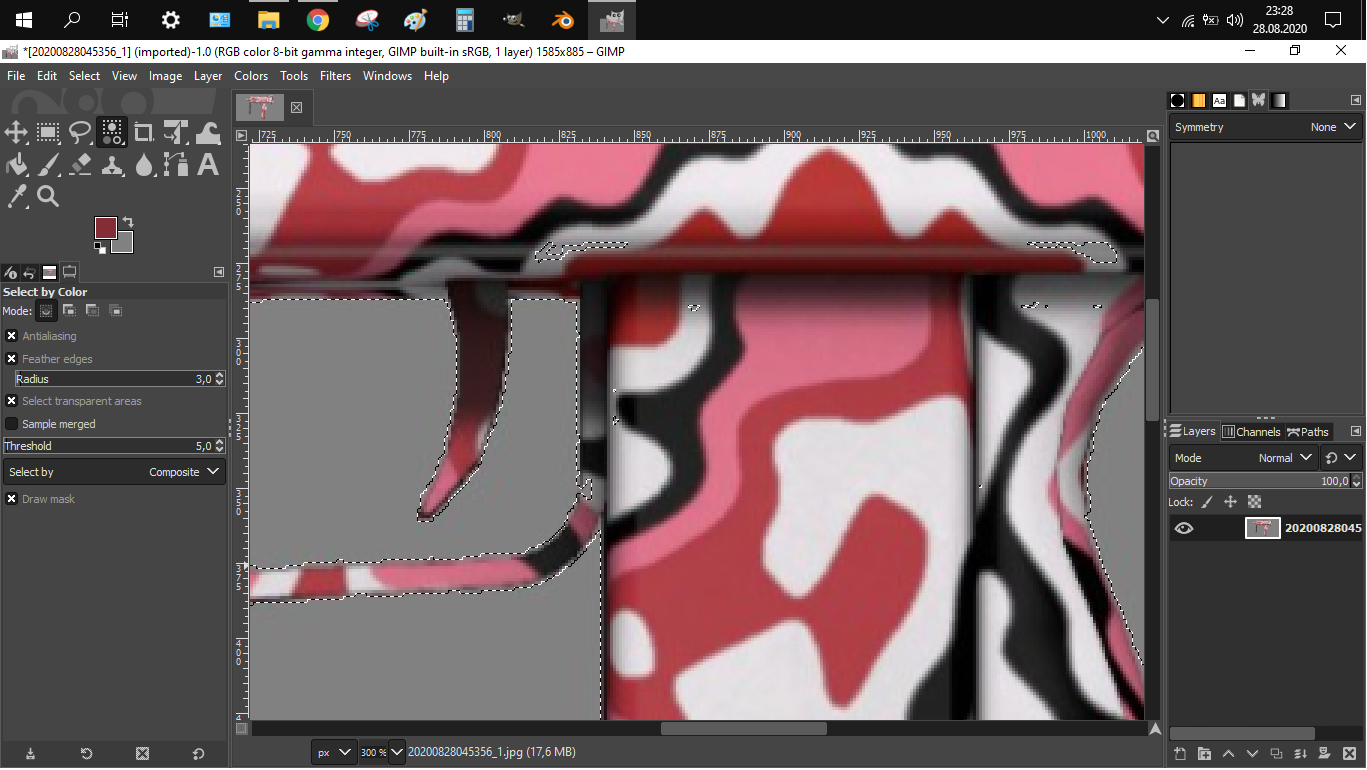Open the Filters menu
Image resolution: width=1367 pixels, height=770 pixels.
coord(335,76)
